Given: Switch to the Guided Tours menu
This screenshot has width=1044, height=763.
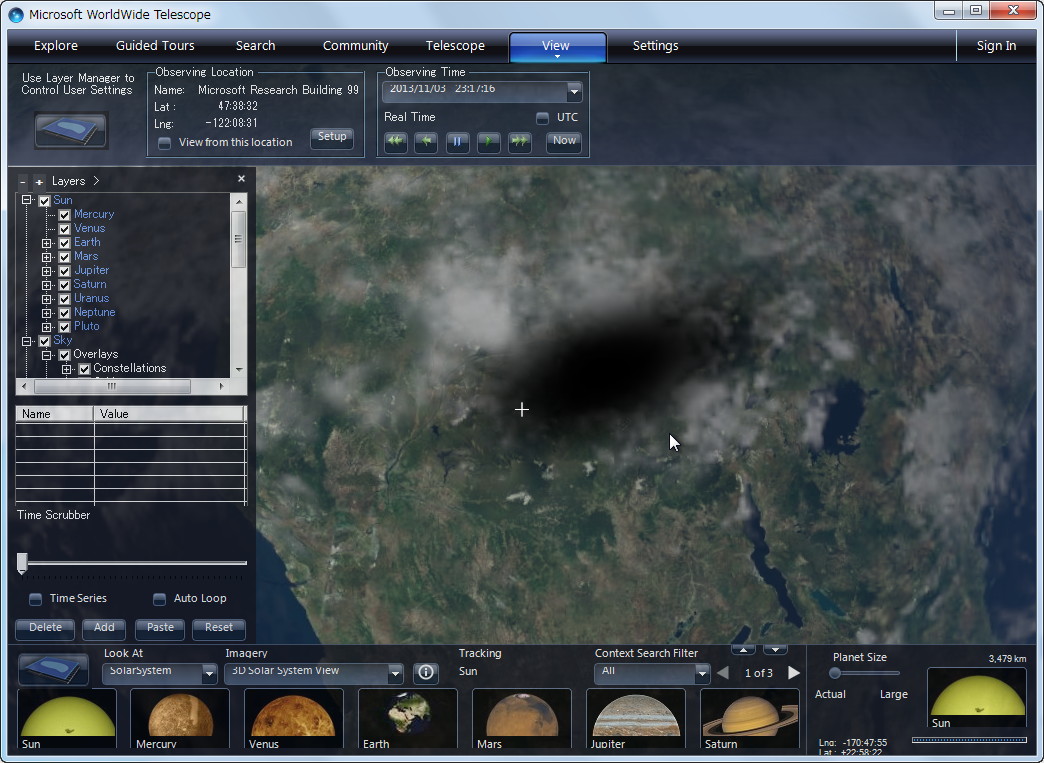Looking at the screenshot, I should click(x=154, y=46).
